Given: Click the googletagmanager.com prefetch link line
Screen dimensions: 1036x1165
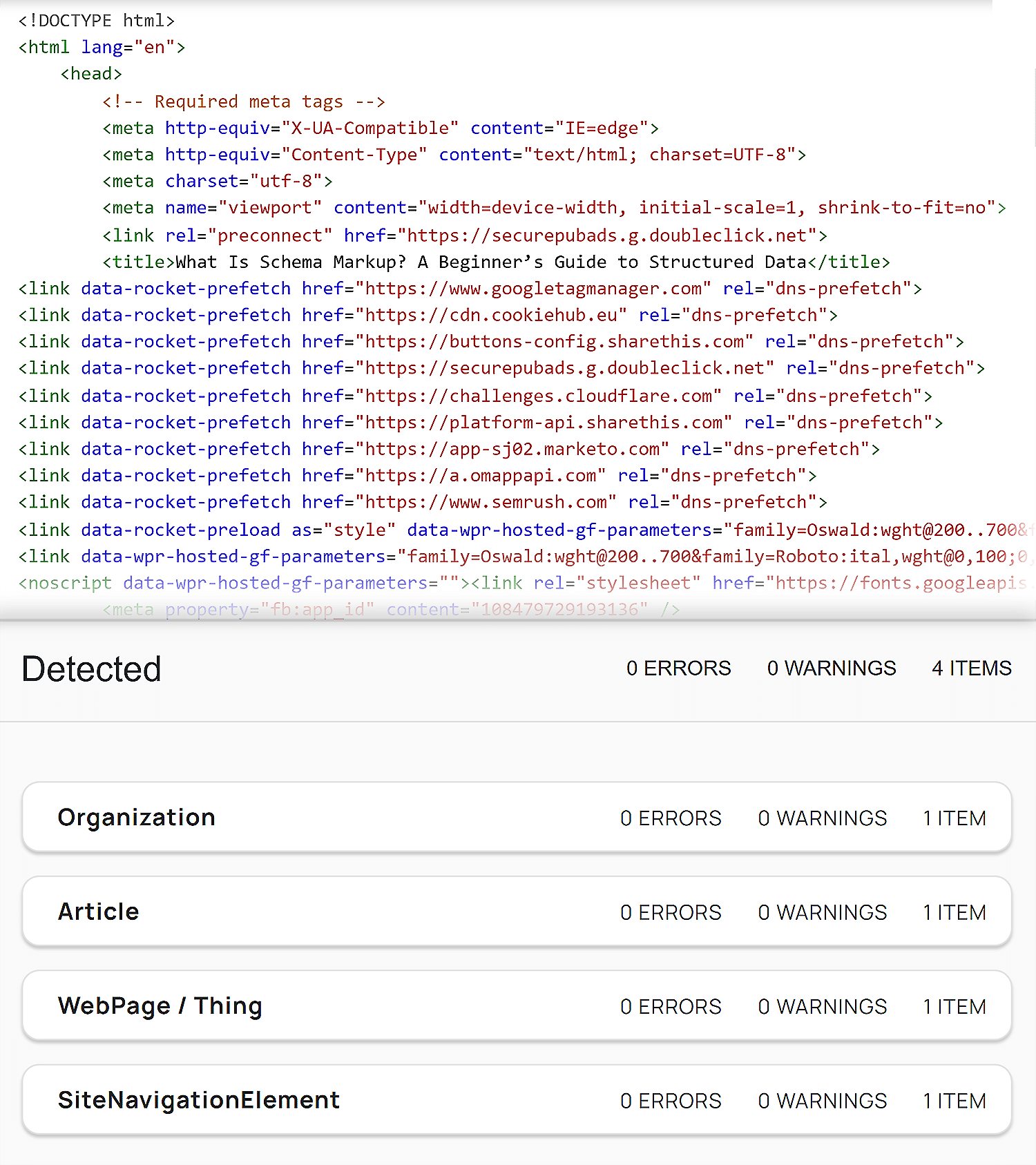Looking at the screenshot, I should (470, 289).
